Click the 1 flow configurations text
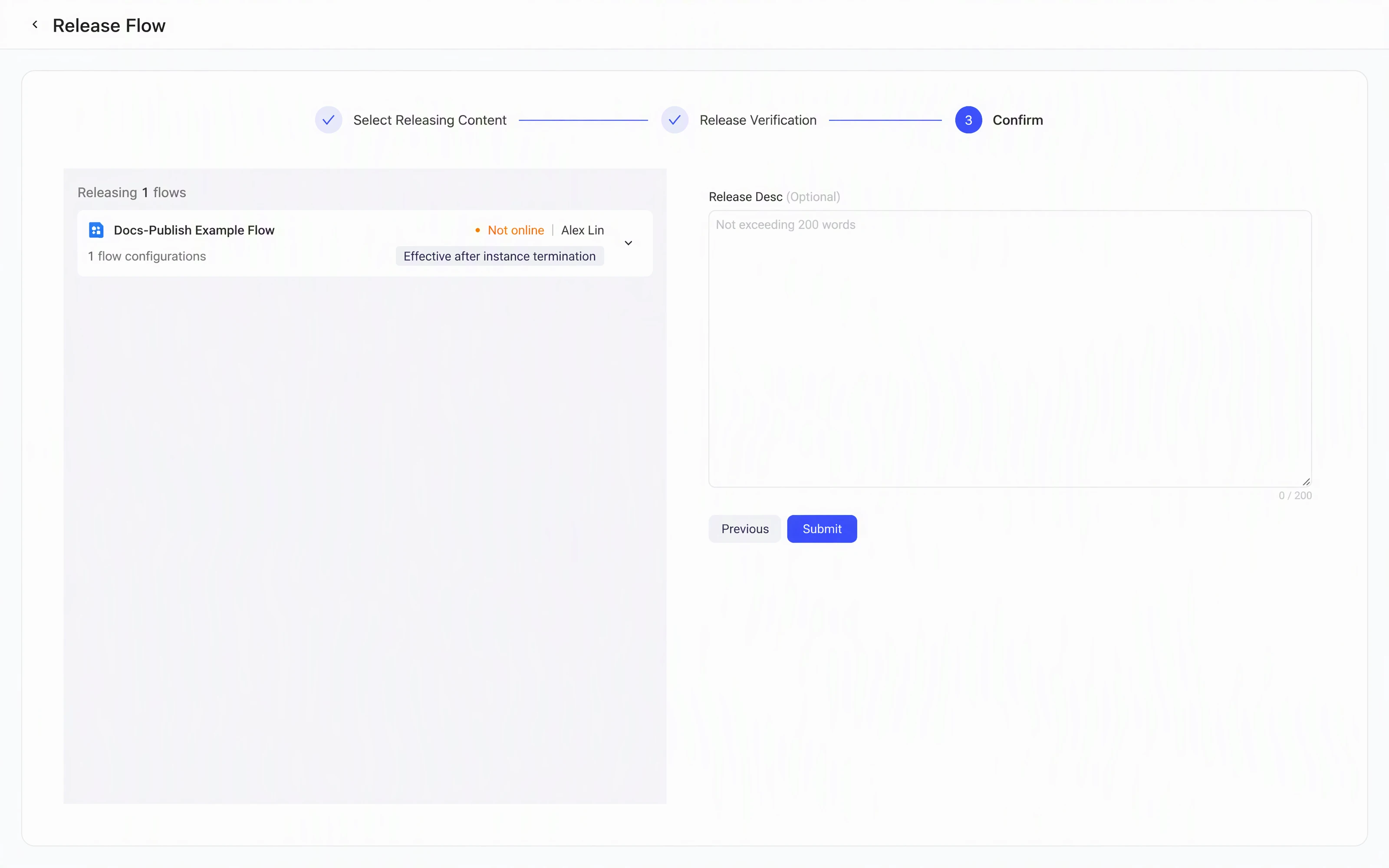 pos(147,256)
